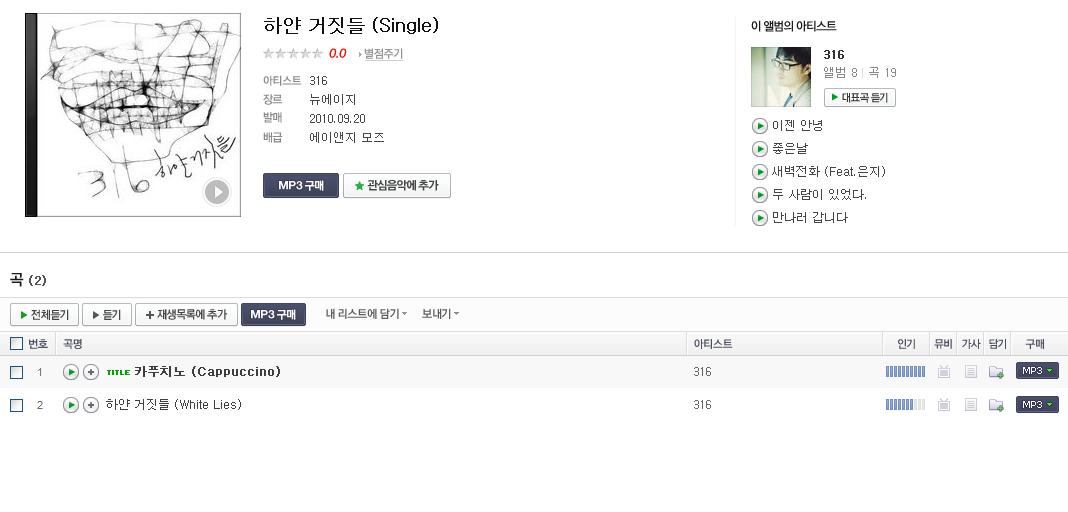Image resolution: width=1068 pixels, height=512 pixels.
Task: Click 관심음악에 추가 button
Action: click(396, 185)
